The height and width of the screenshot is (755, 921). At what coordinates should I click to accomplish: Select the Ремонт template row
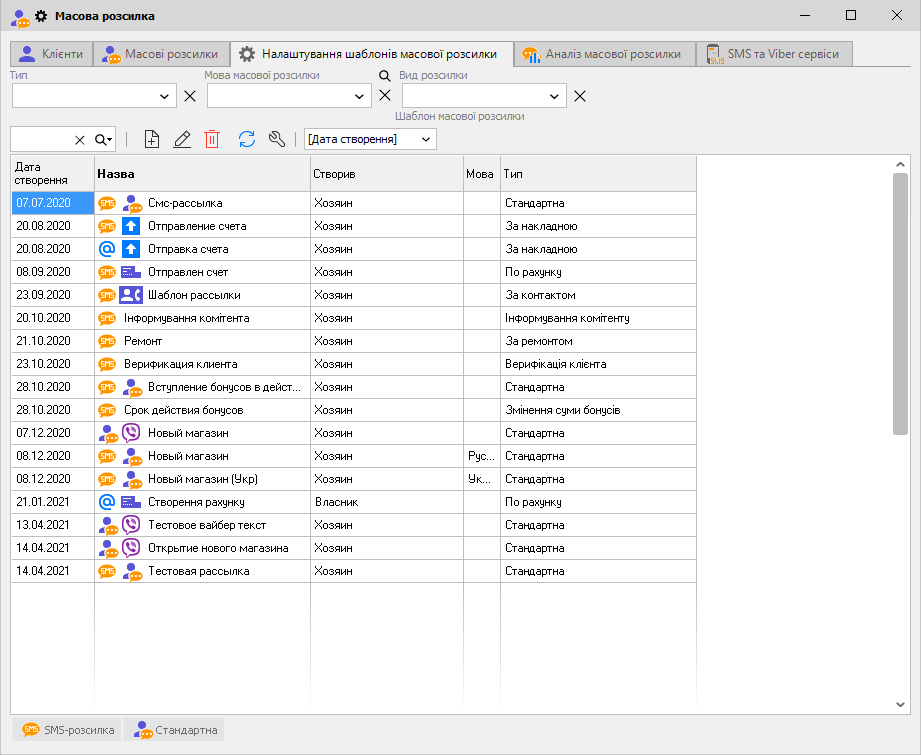(200, 342)
